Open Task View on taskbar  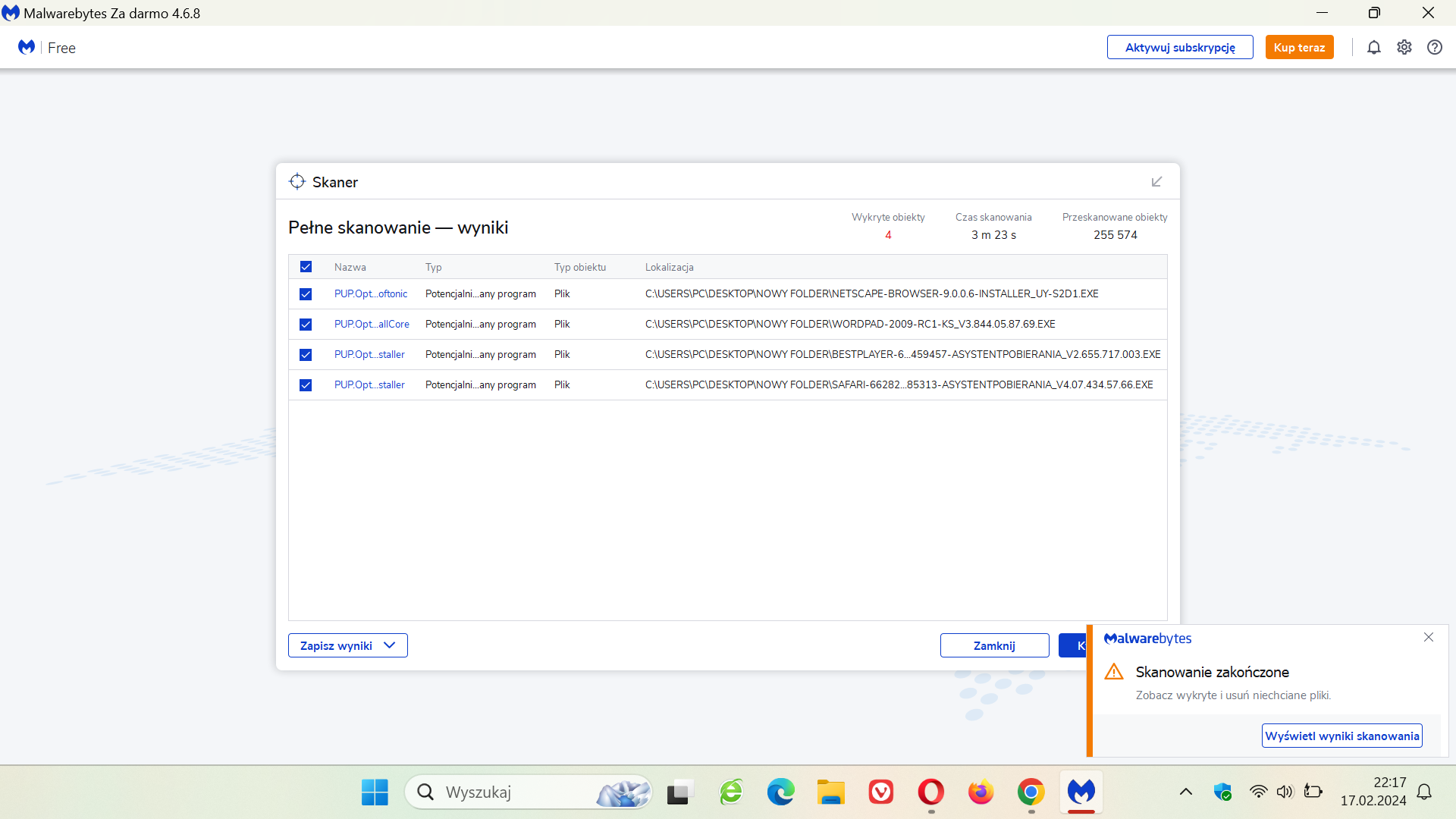(680, 792)
